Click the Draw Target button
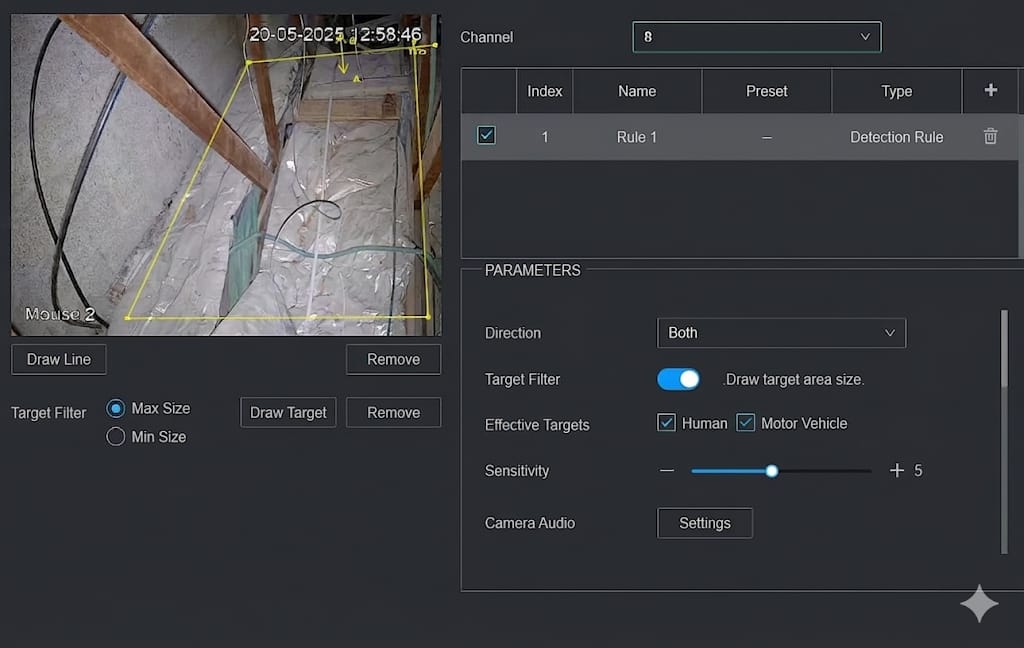This screenshot has width=1024, height=648. pyautogui.click(x=288, y=412)
